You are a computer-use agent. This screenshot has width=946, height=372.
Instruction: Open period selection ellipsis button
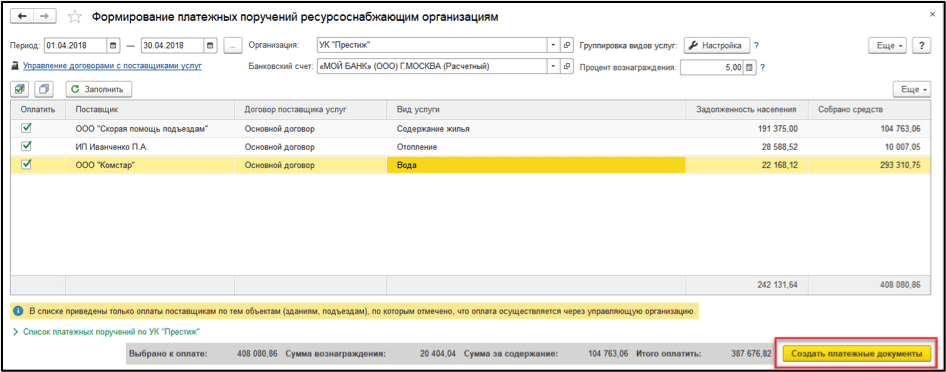pyautogui.click(x=232, y=45)
